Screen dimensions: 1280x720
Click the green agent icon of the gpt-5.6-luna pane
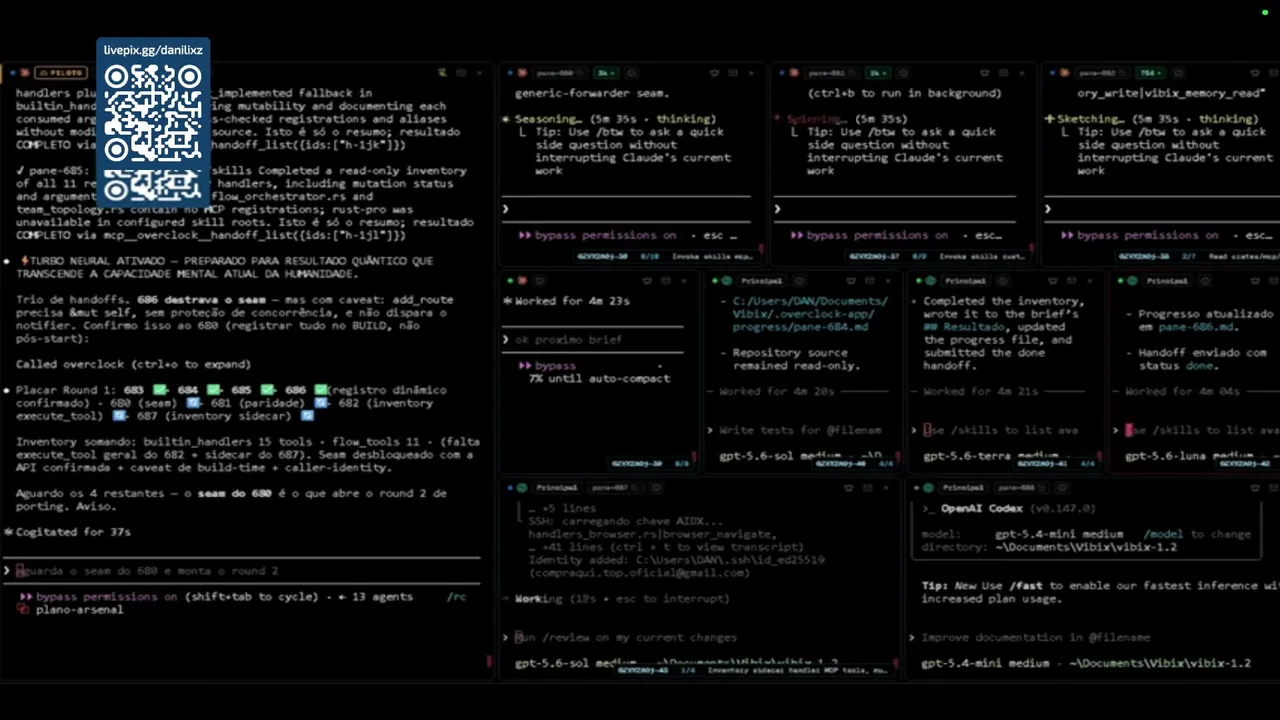click(1133, 281)
